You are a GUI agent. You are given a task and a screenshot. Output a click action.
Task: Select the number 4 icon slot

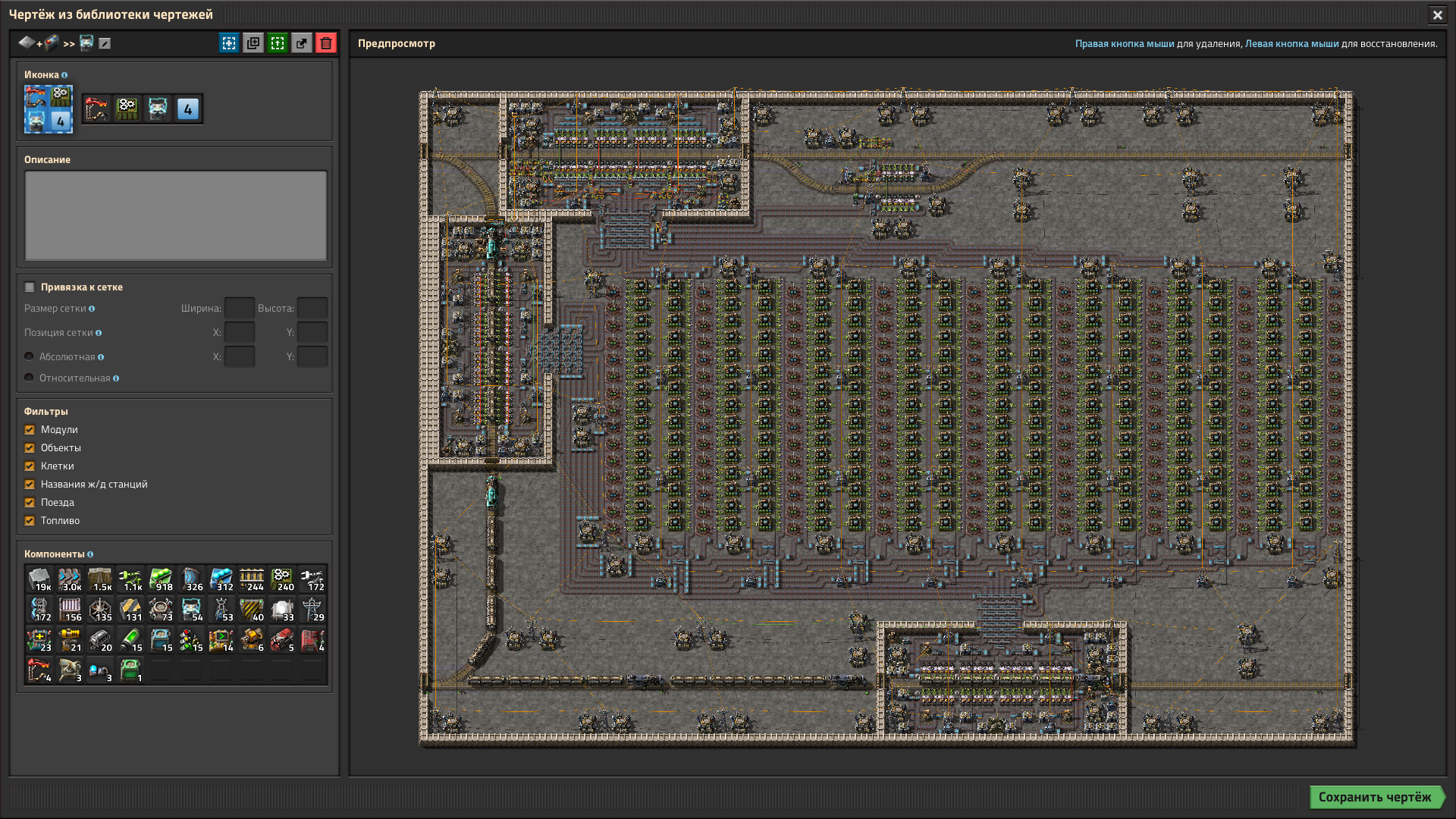tap(188, 109)
